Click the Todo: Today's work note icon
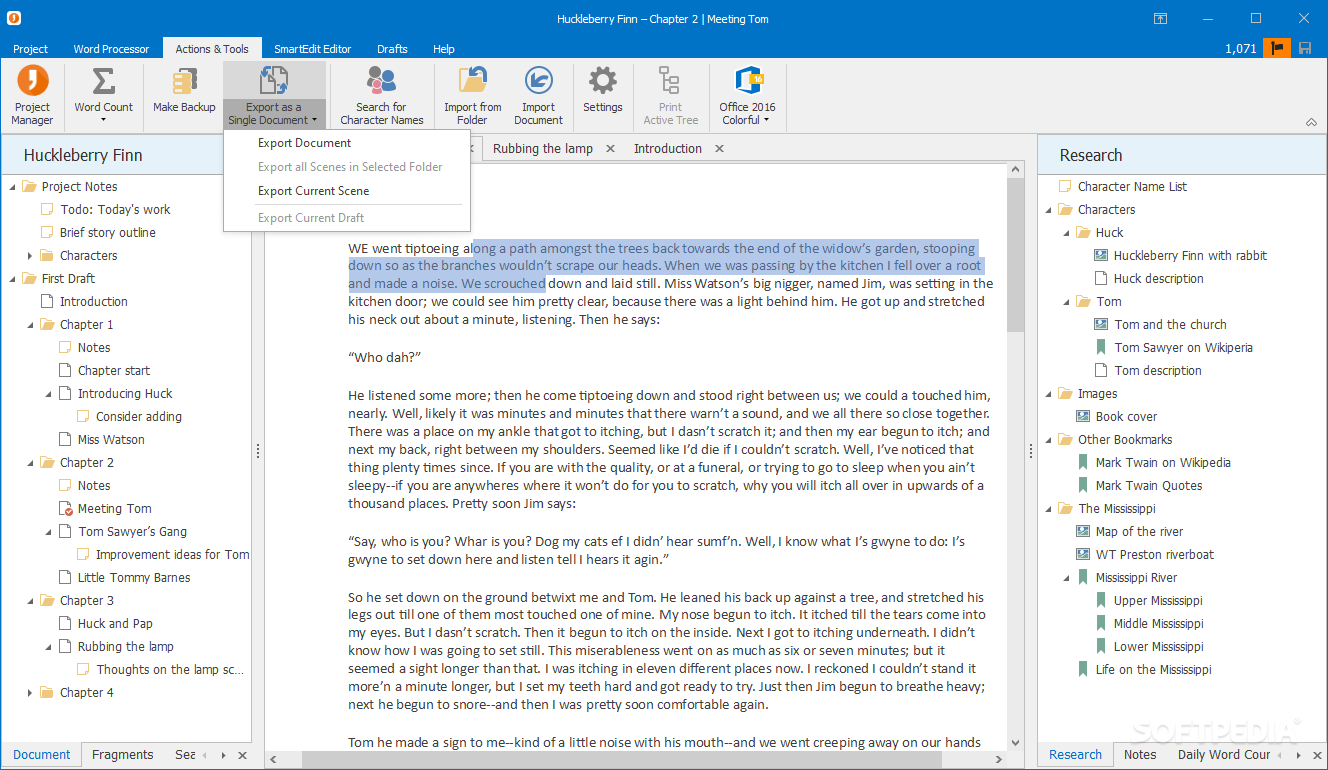 pos(47,210)
